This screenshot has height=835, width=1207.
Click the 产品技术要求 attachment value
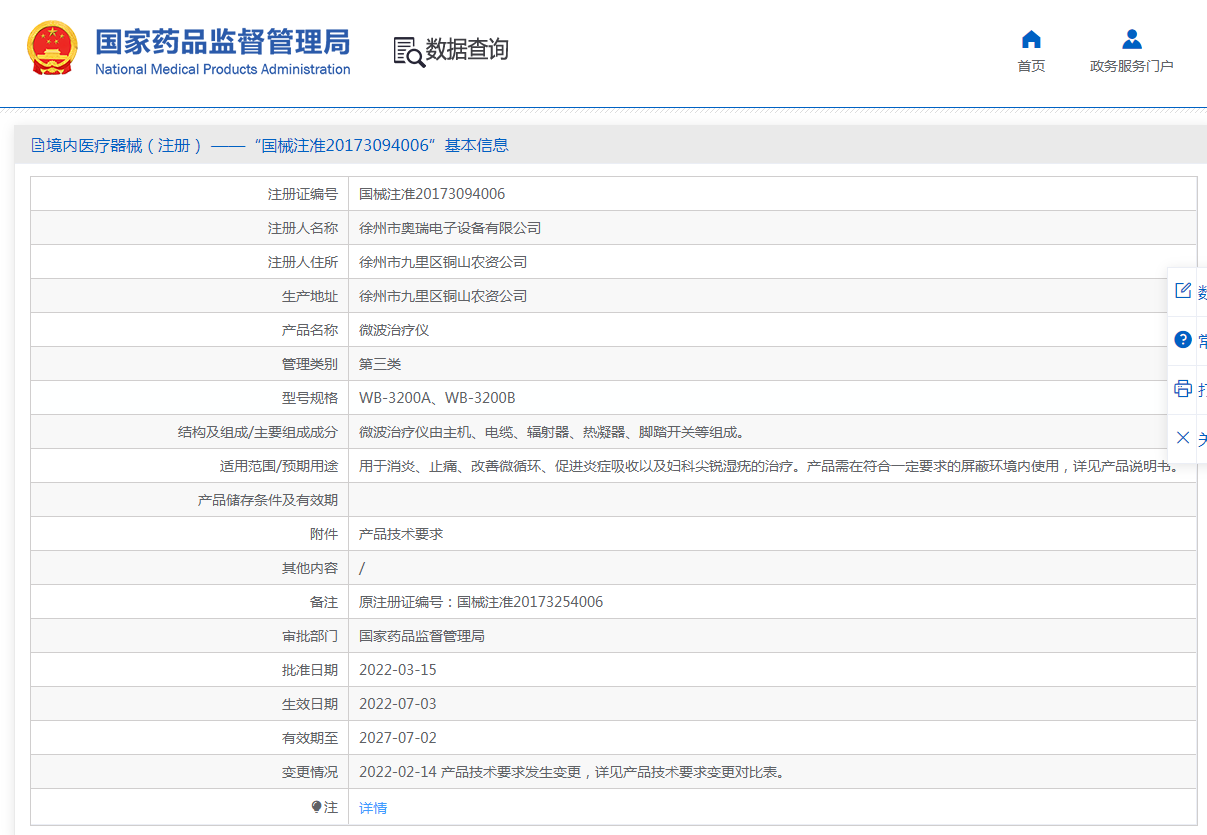[x=401, y=534]
